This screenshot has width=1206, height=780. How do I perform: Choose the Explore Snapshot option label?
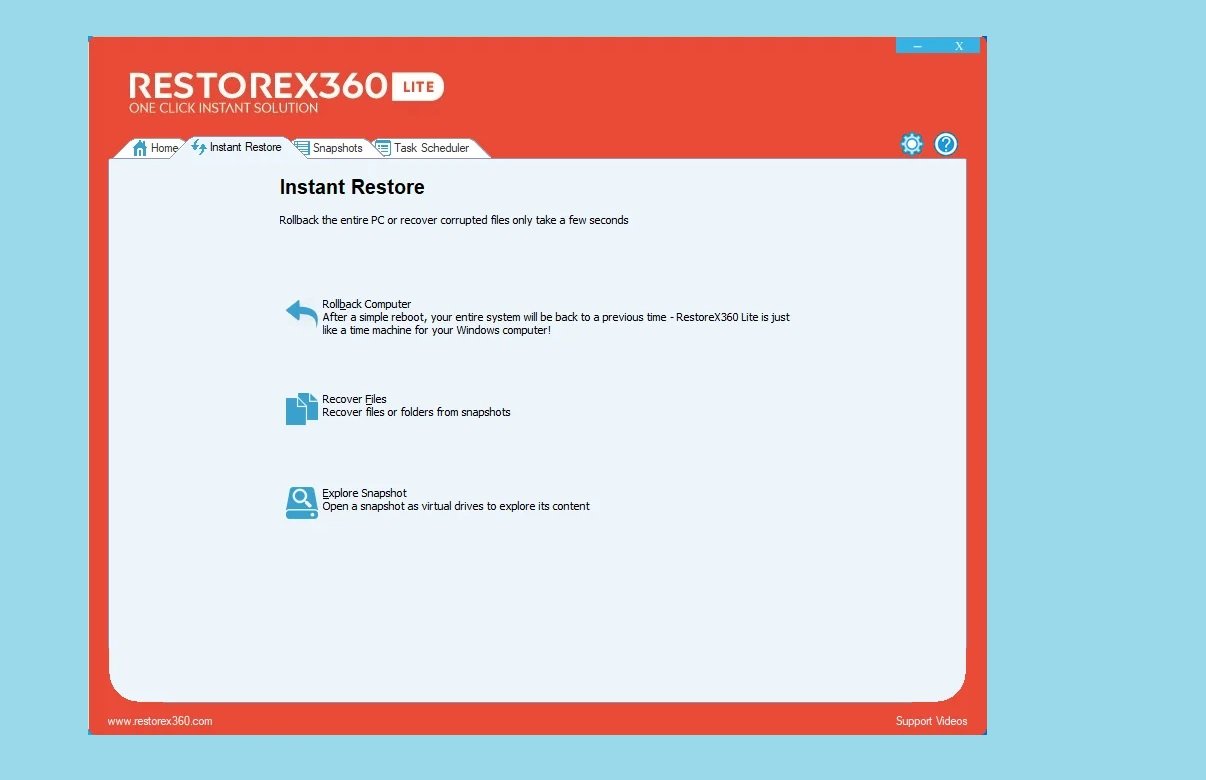[364, 493]
